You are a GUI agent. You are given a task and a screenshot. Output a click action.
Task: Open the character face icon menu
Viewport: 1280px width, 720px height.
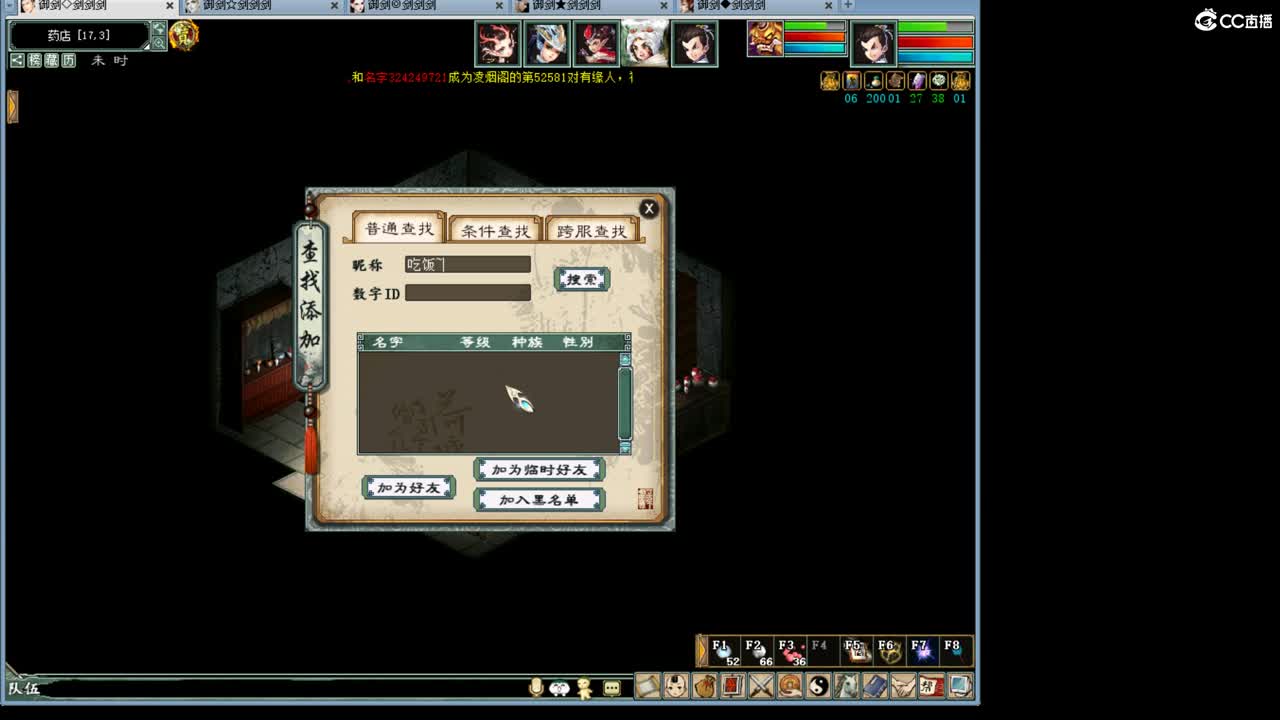(x=677, y=687)
